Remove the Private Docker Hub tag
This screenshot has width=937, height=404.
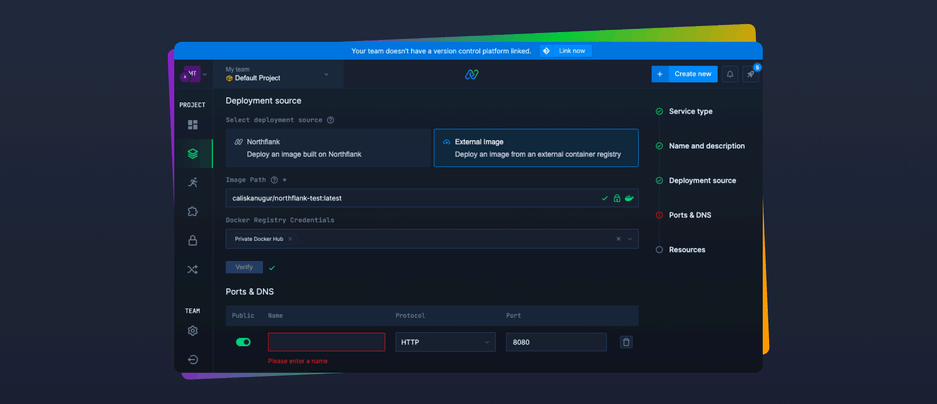pyautogui.click(x=290, y=238)
